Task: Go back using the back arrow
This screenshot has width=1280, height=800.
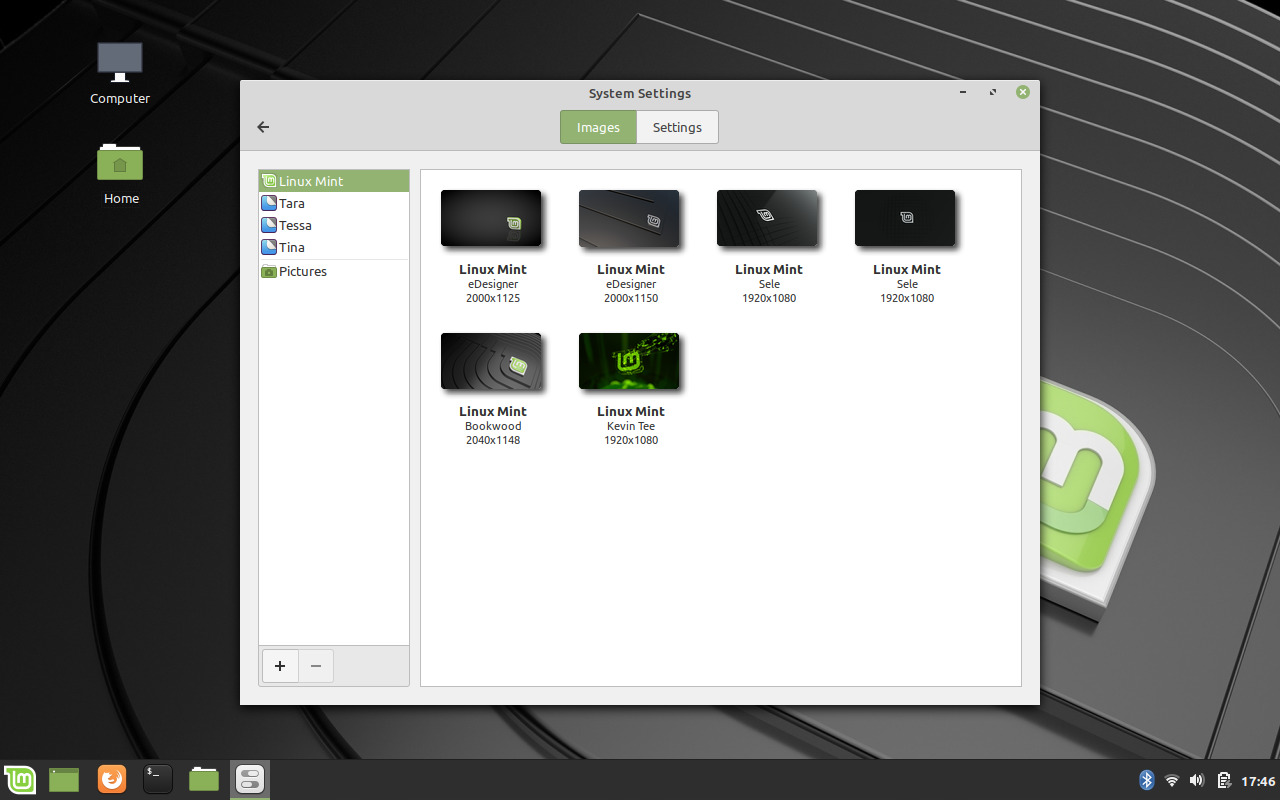Action: coord(262,127)
